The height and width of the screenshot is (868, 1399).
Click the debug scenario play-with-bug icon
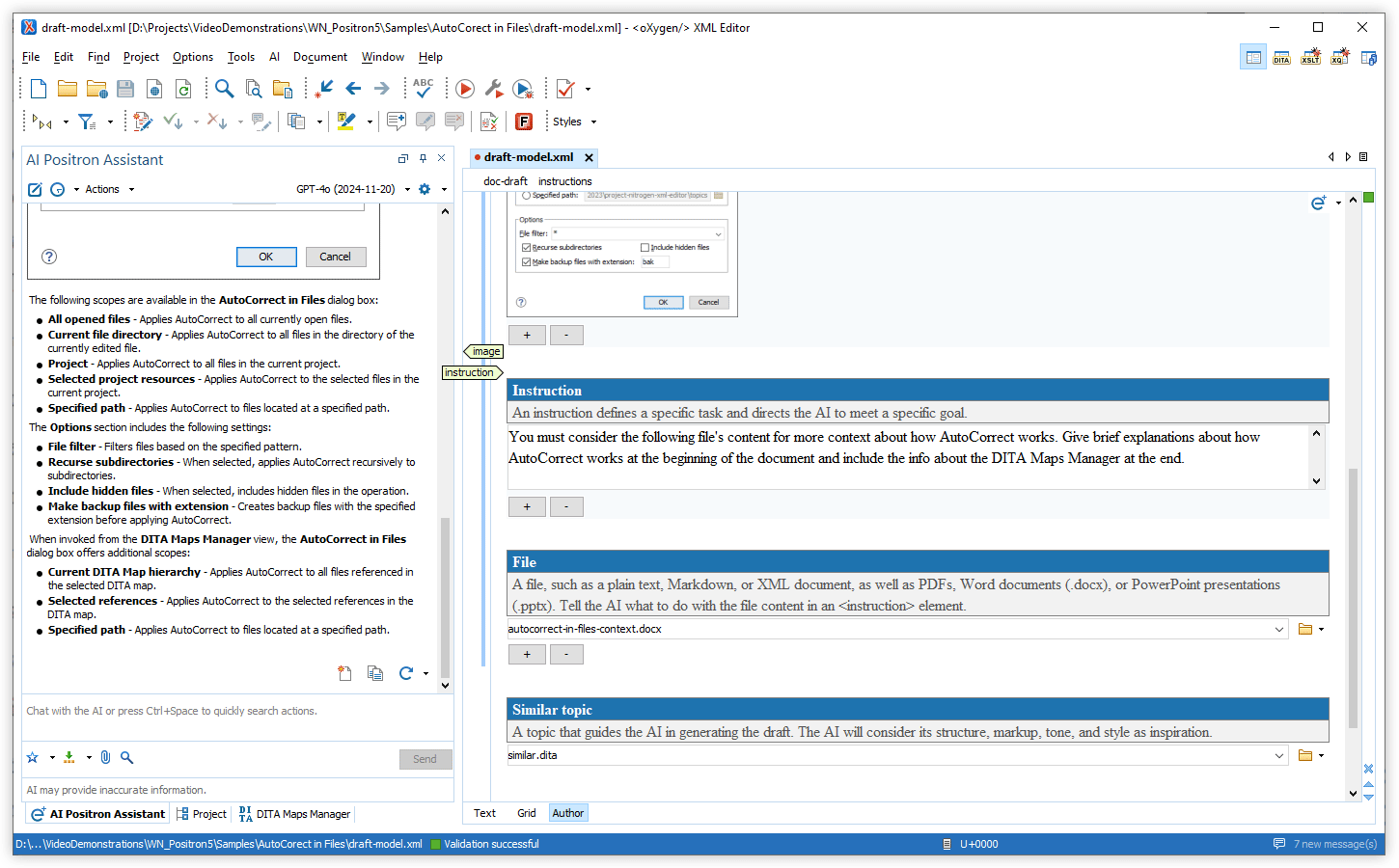523,89
